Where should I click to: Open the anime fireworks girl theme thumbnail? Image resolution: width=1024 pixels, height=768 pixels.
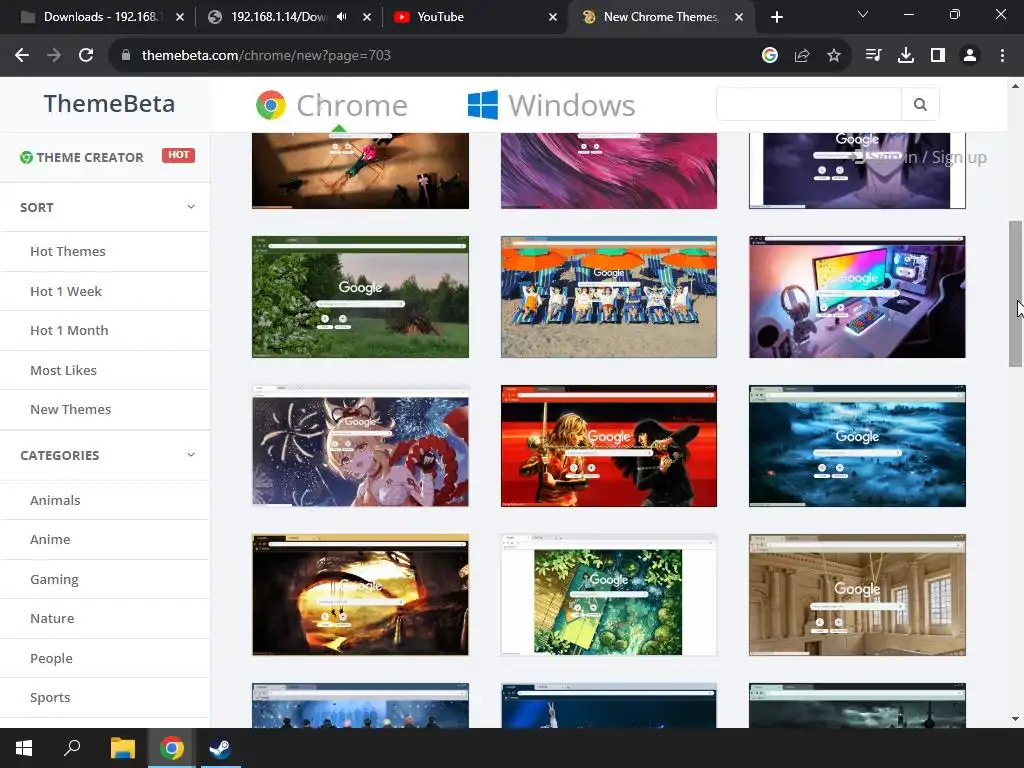[x=360, y=446]
